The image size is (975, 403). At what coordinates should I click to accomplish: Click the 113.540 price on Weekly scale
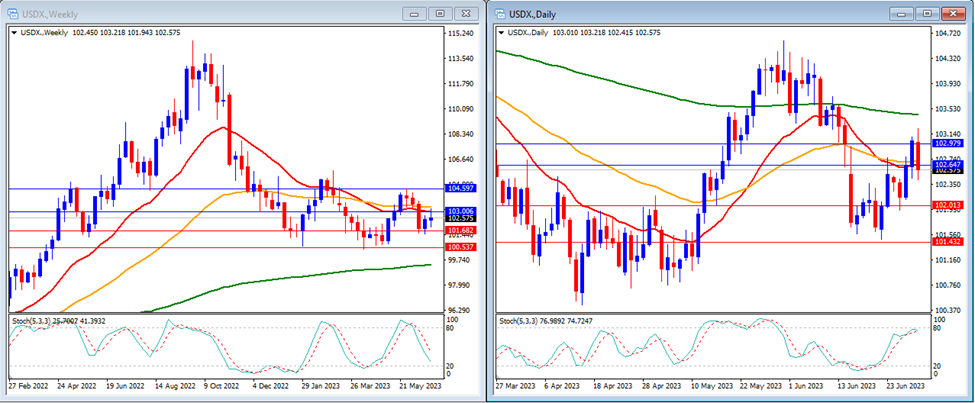tap(461, 59)
